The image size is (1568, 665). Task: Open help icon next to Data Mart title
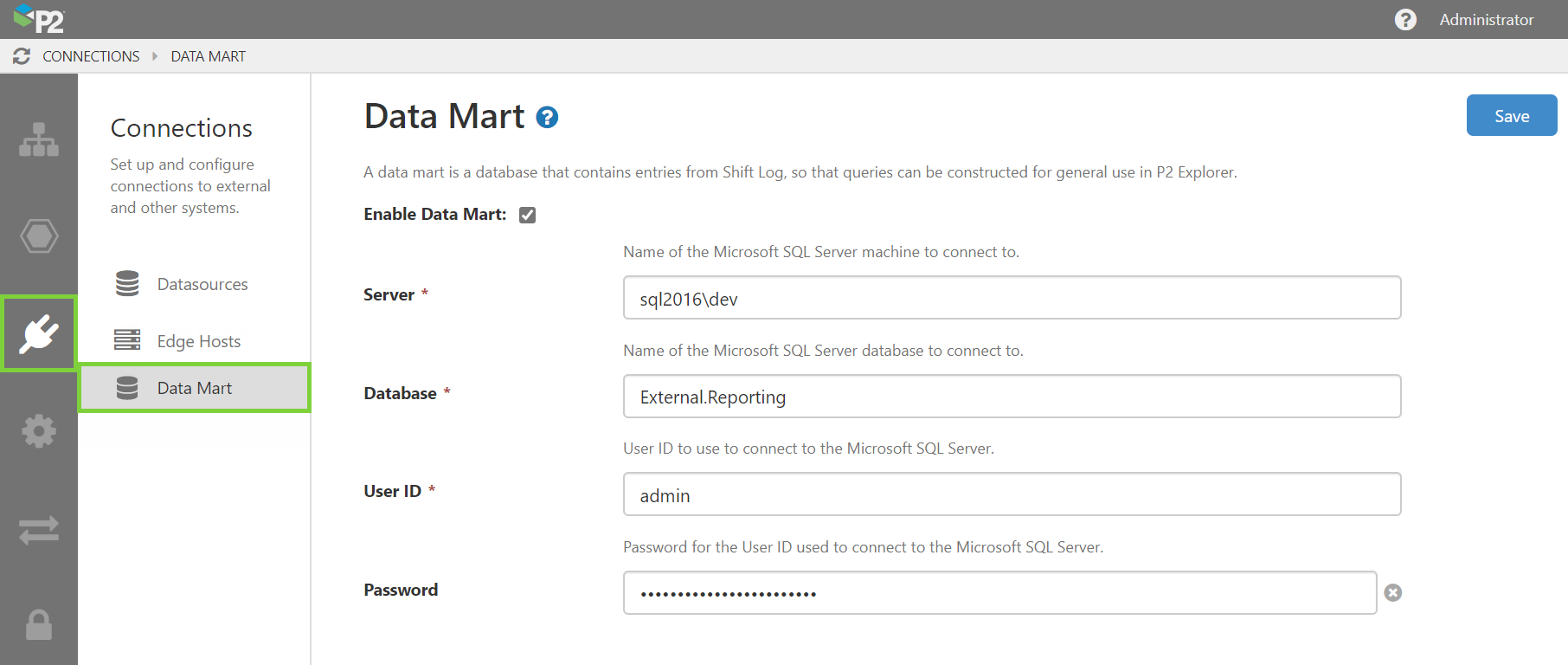click(x=547, y=118)
